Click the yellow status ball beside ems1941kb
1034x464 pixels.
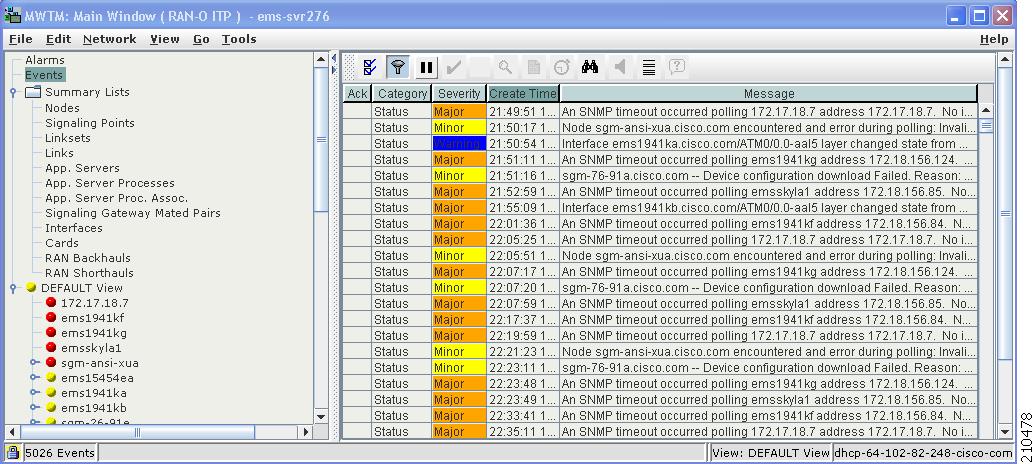coord(51,408)
